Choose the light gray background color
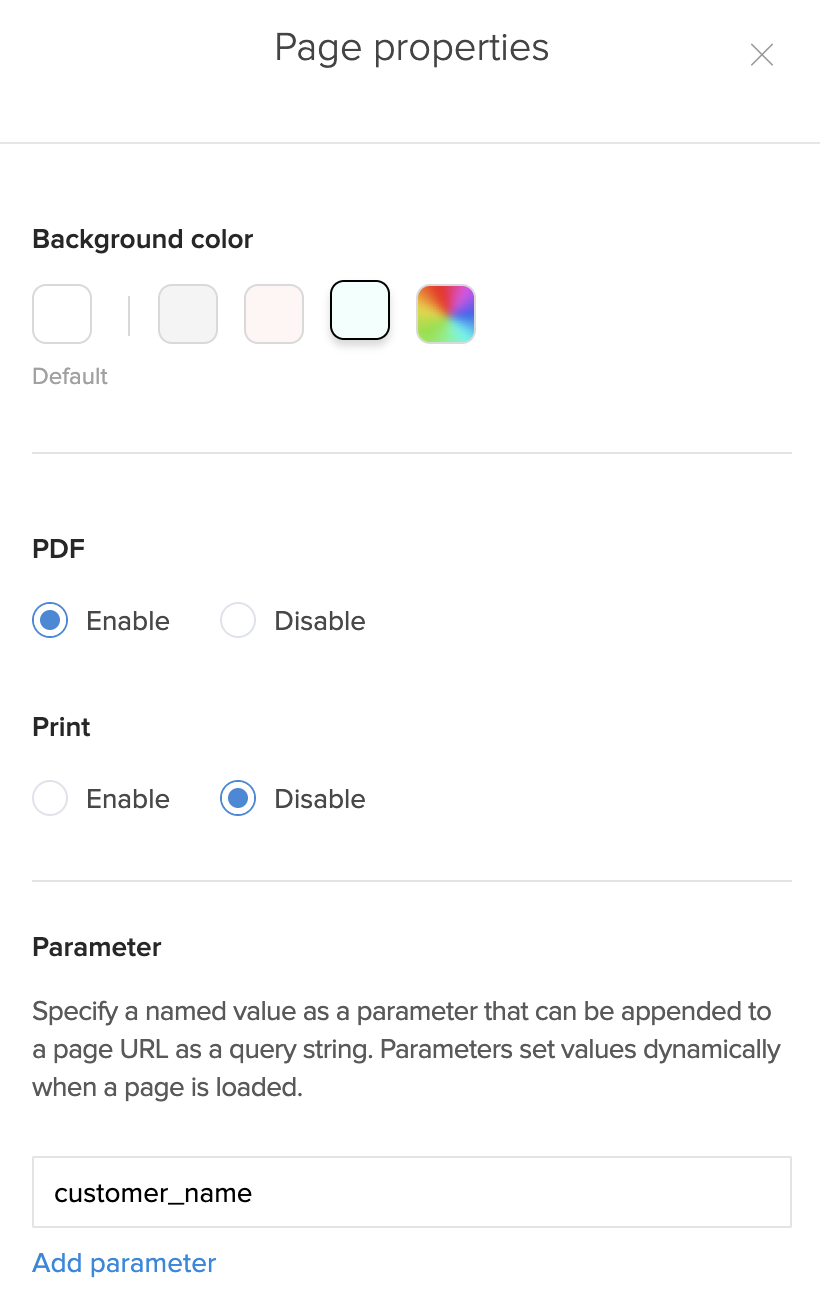The image size is (820, 1316). pos(188,314)
